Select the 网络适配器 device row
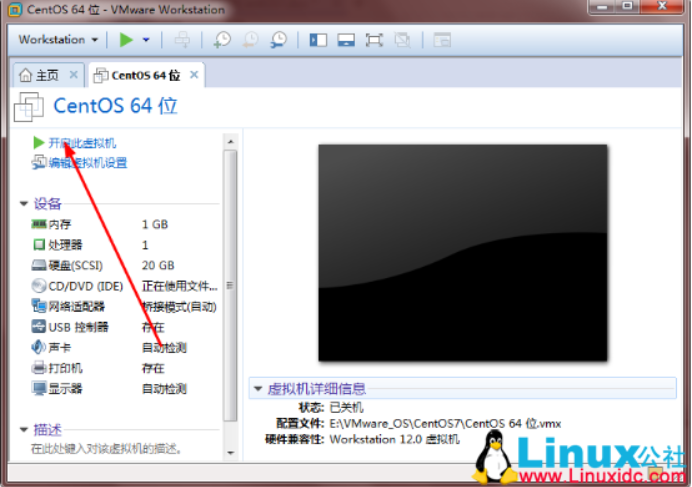 (x=125, y=306)
